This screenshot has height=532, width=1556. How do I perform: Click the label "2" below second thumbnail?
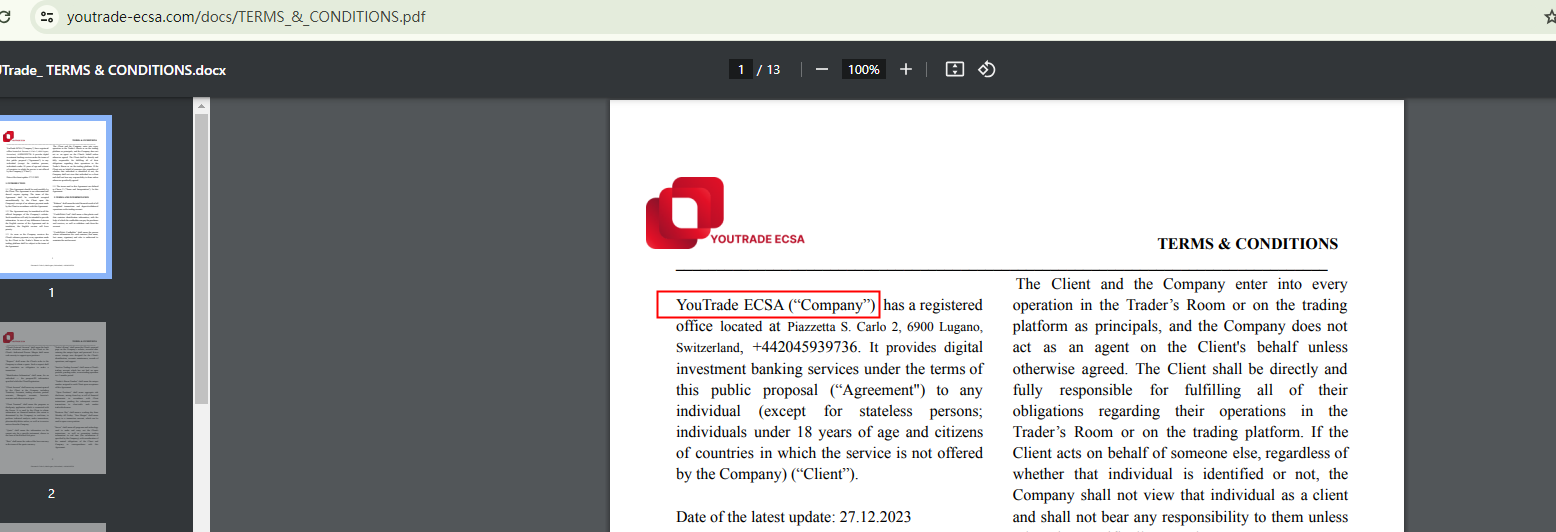tap(52, 494)
